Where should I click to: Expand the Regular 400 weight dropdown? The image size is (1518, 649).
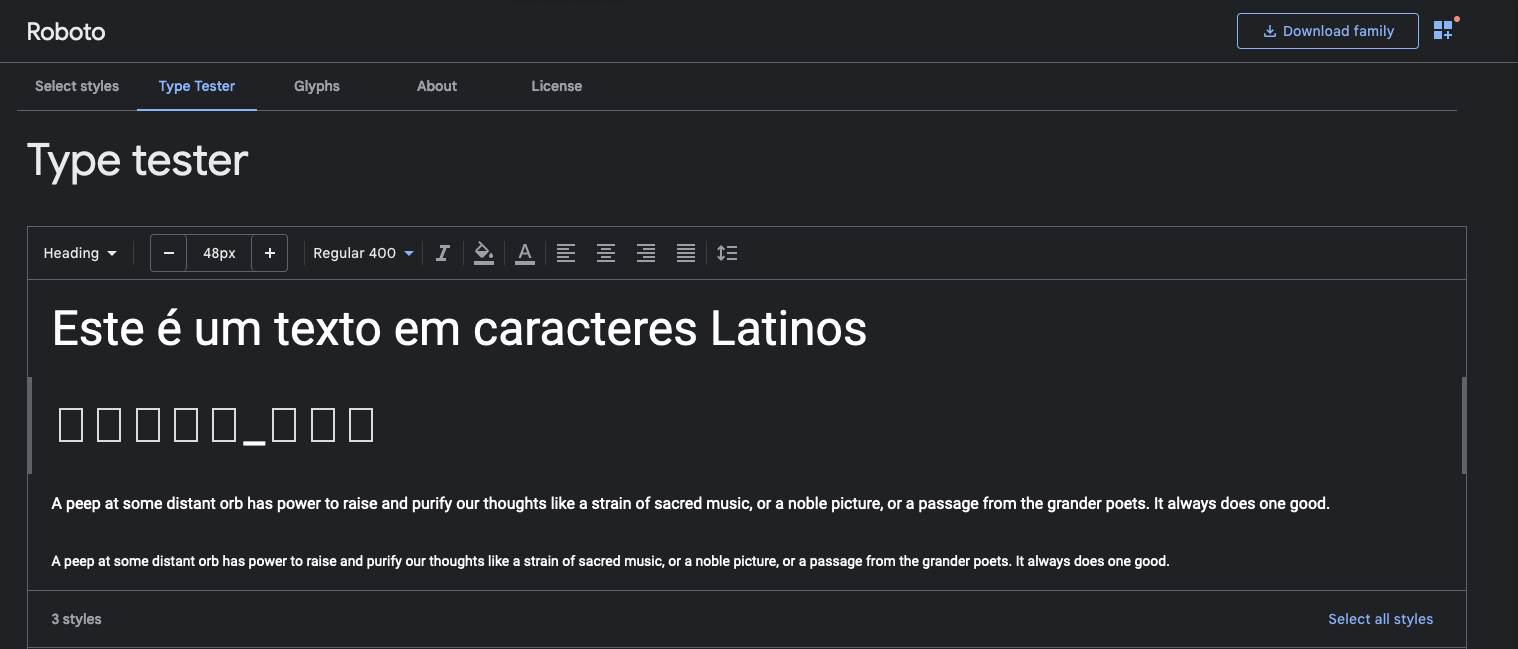pyautogui.click(x=363, y=253)
